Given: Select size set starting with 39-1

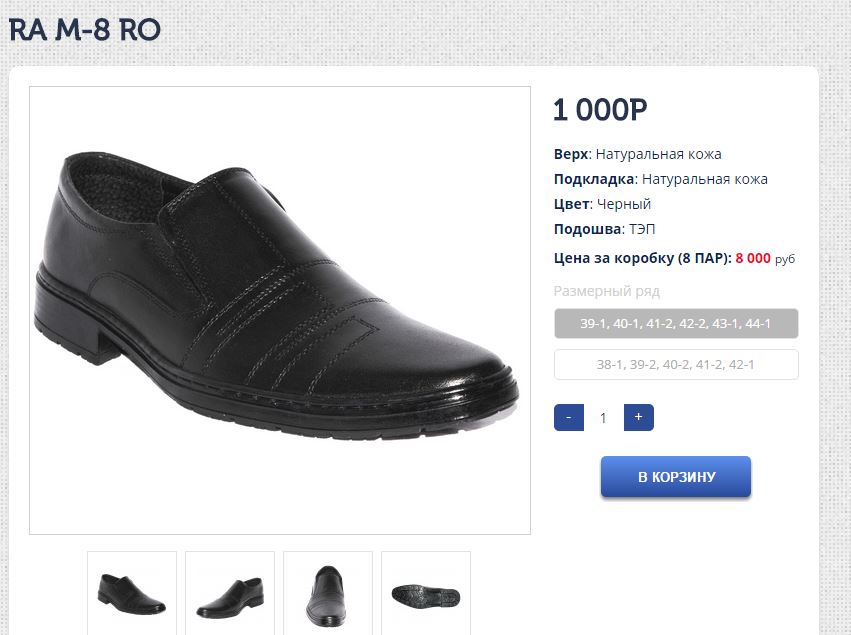Looking at the screenshot, I should click(x=676, y=324).
